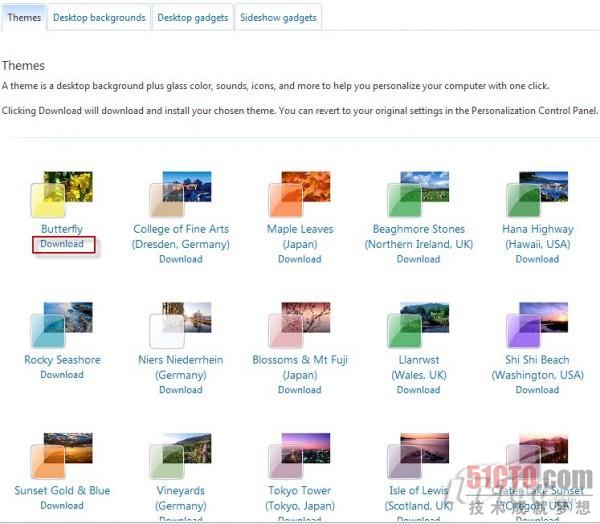Click the Maple Leaves theme thumbnail
This screenshot has height=524, width=600.
[300, 194]
